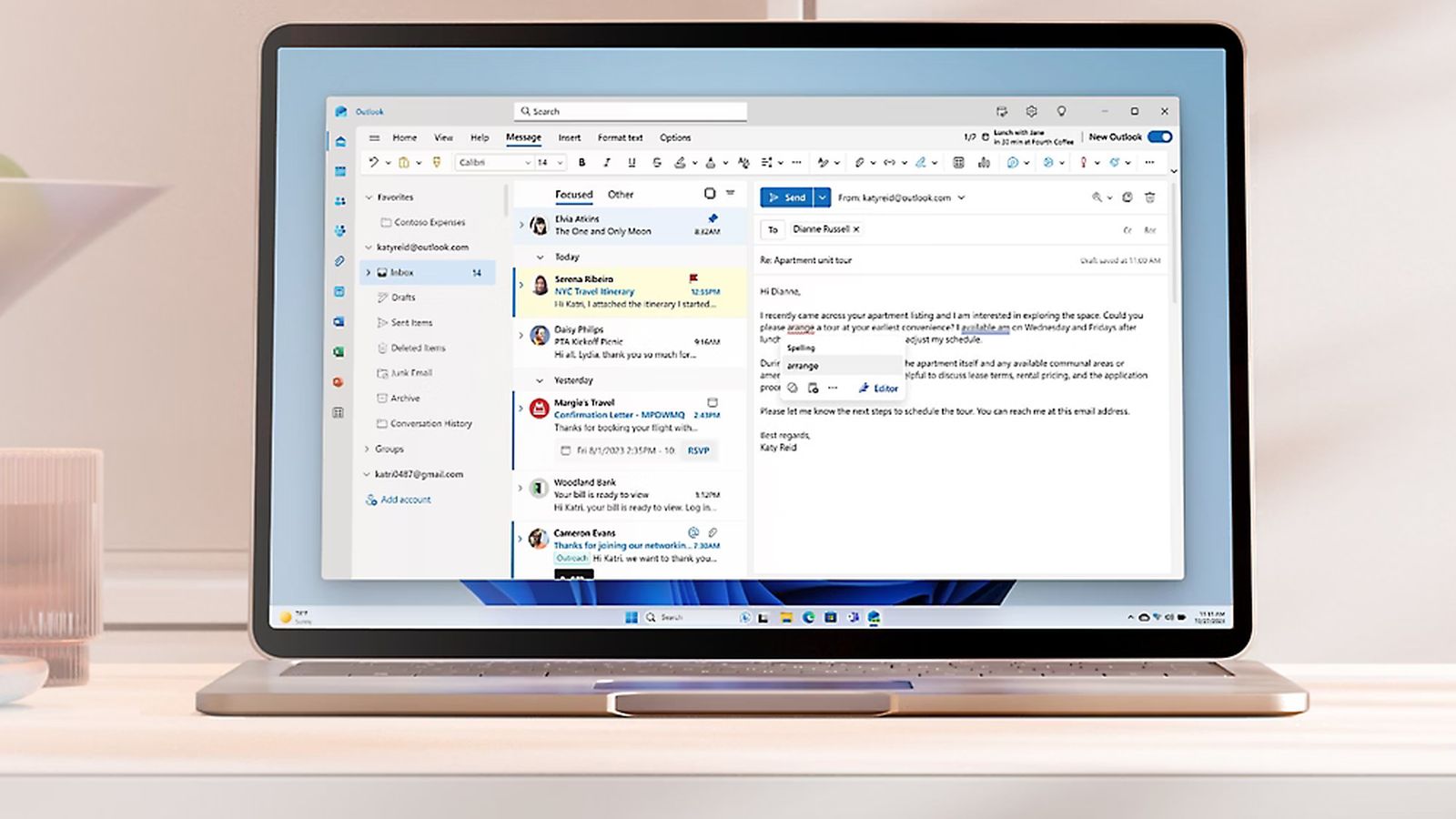Toggle the New Outlook switch
Viewport: 1456px width, 819px height.
pos(1159,136)
